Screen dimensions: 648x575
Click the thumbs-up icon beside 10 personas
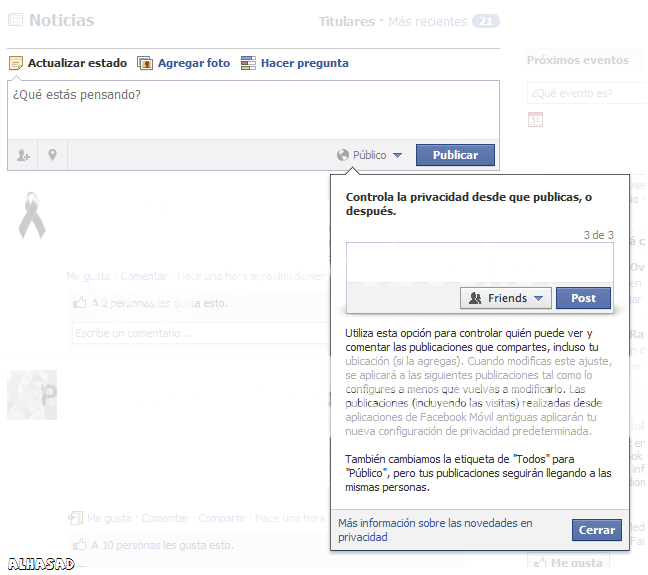point(79,545)
